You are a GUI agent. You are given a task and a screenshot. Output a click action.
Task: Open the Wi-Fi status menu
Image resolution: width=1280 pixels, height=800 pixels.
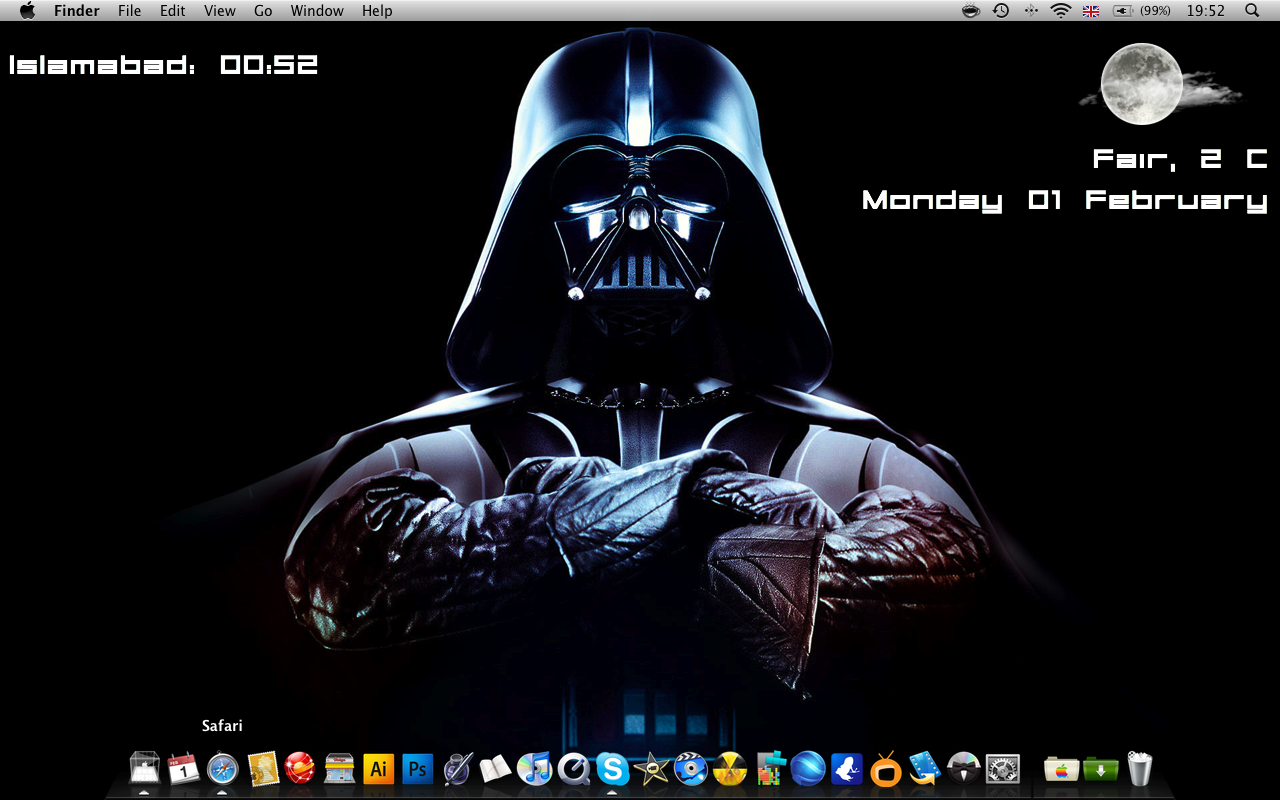1060,11
